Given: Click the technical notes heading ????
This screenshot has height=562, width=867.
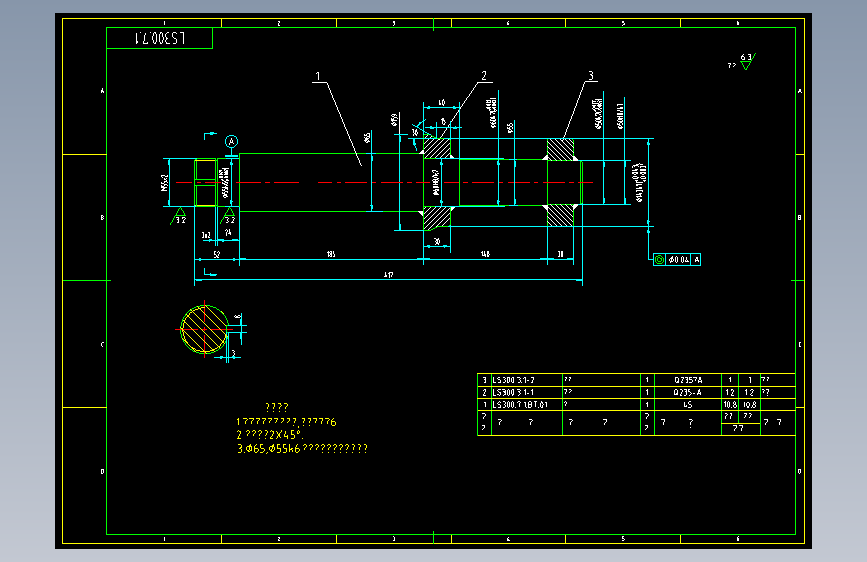Looking at the screenshot, I should 276,408.
